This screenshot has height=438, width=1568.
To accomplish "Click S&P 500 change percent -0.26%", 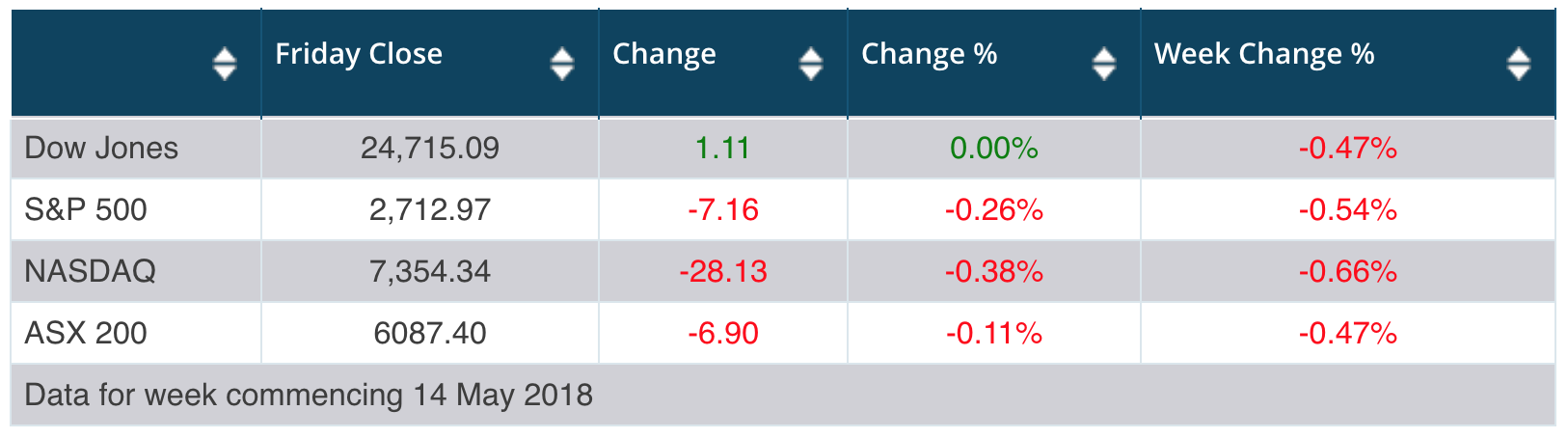I will click(x=994, y=209).
